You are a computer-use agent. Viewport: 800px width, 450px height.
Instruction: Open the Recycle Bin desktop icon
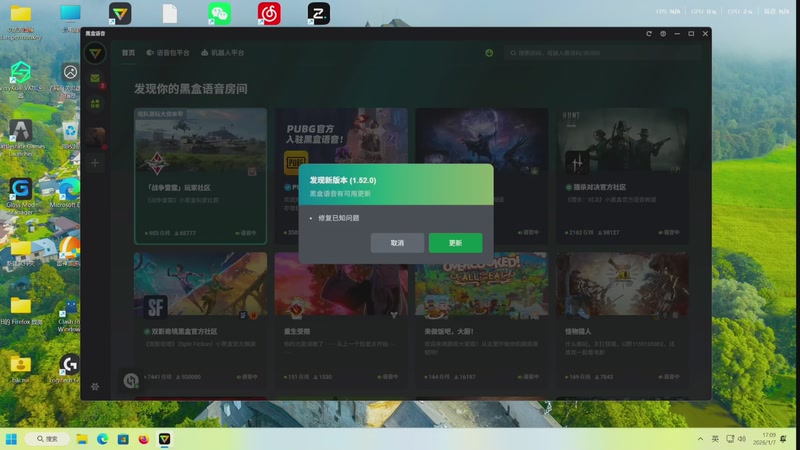click(70, 135)
